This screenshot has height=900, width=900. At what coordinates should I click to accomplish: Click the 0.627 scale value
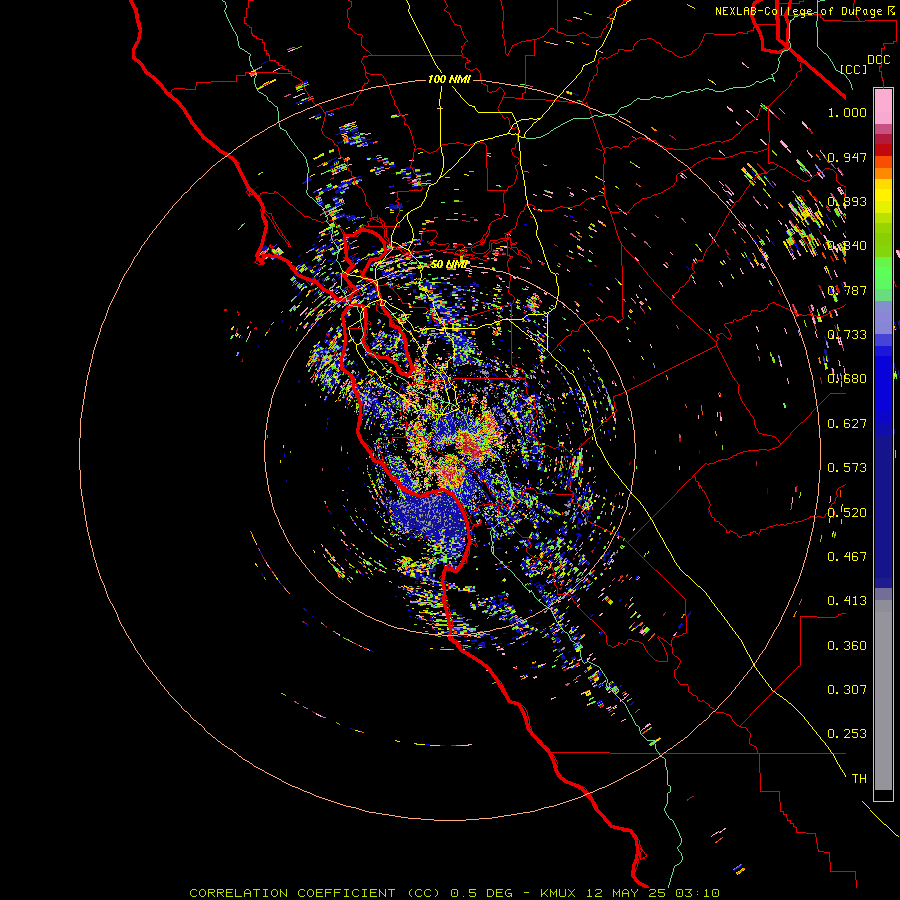[847, 424]
